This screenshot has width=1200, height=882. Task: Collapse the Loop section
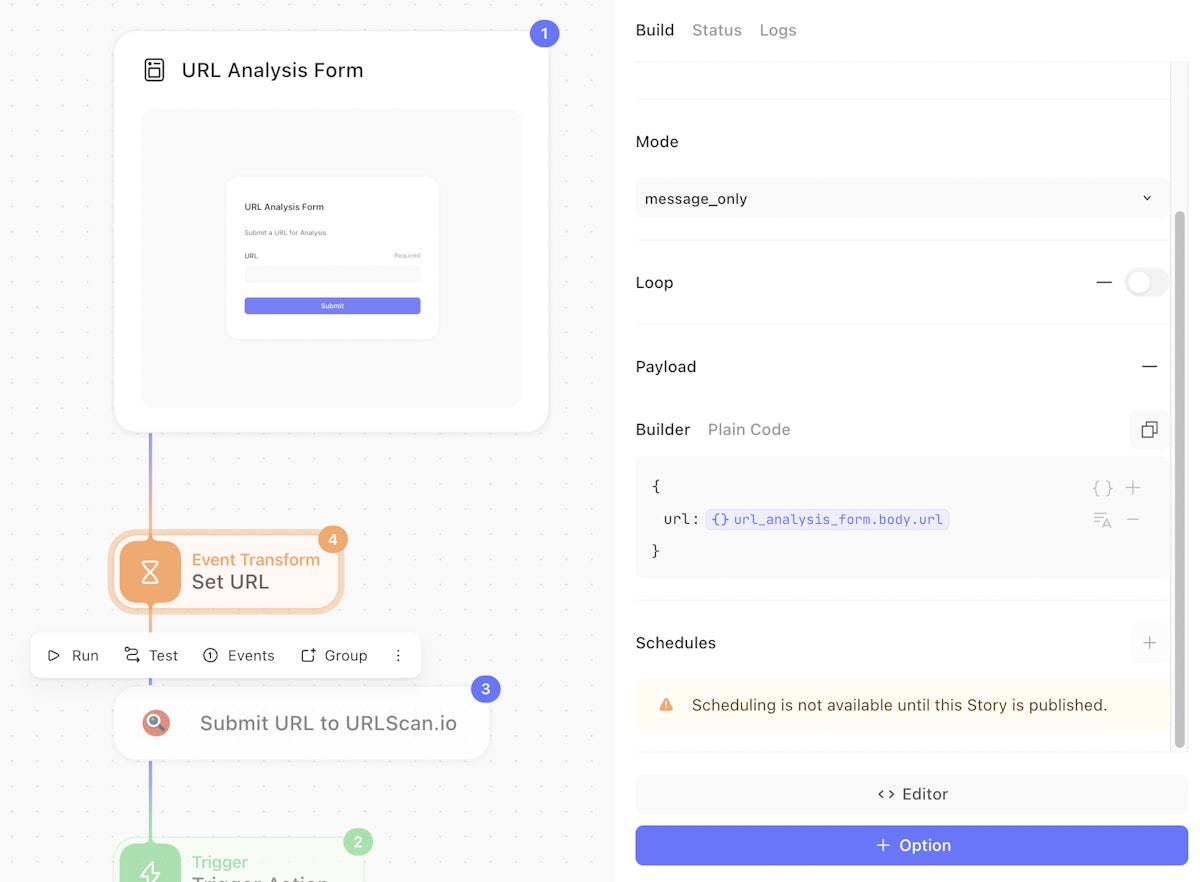click(x=1104, y=283)
